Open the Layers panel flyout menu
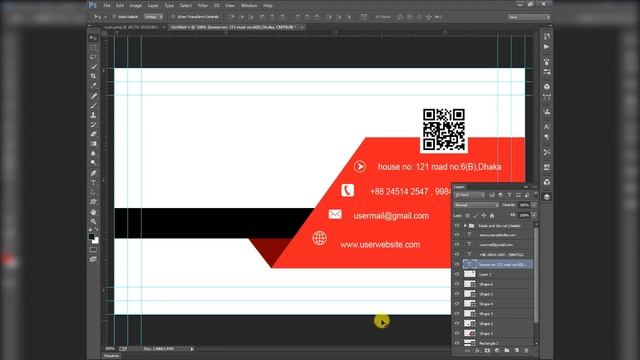The height and width of the screenshot is (360, 640). pos(534,187)
